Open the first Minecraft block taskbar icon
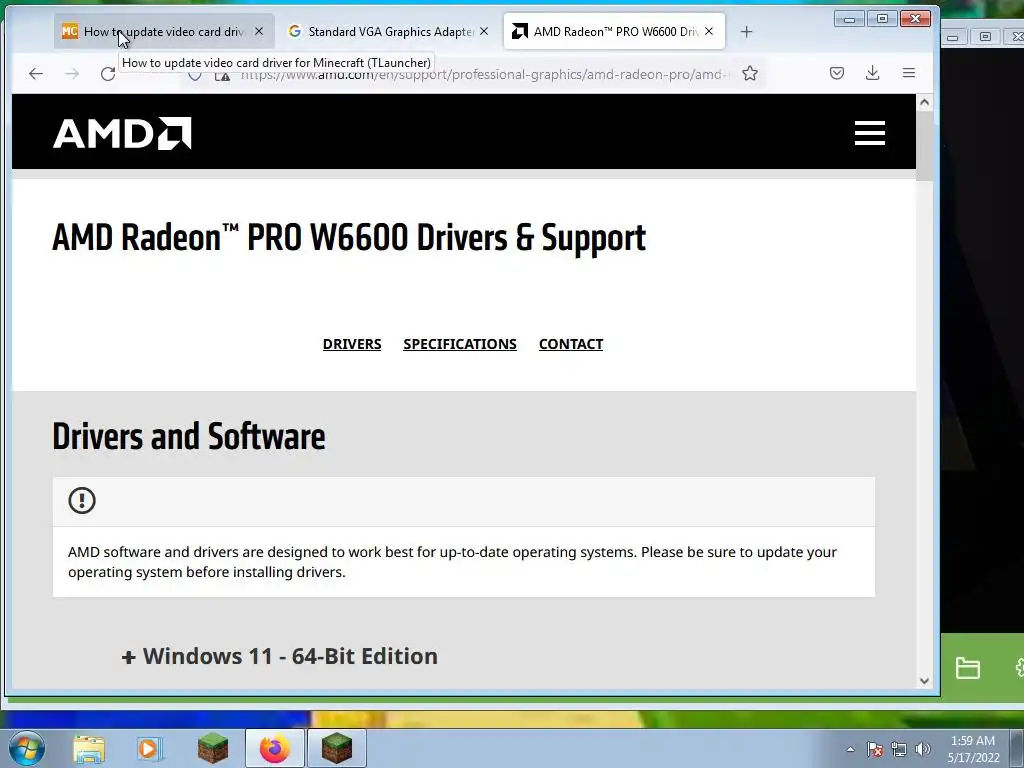1024x768 pixels. point(213,748)
